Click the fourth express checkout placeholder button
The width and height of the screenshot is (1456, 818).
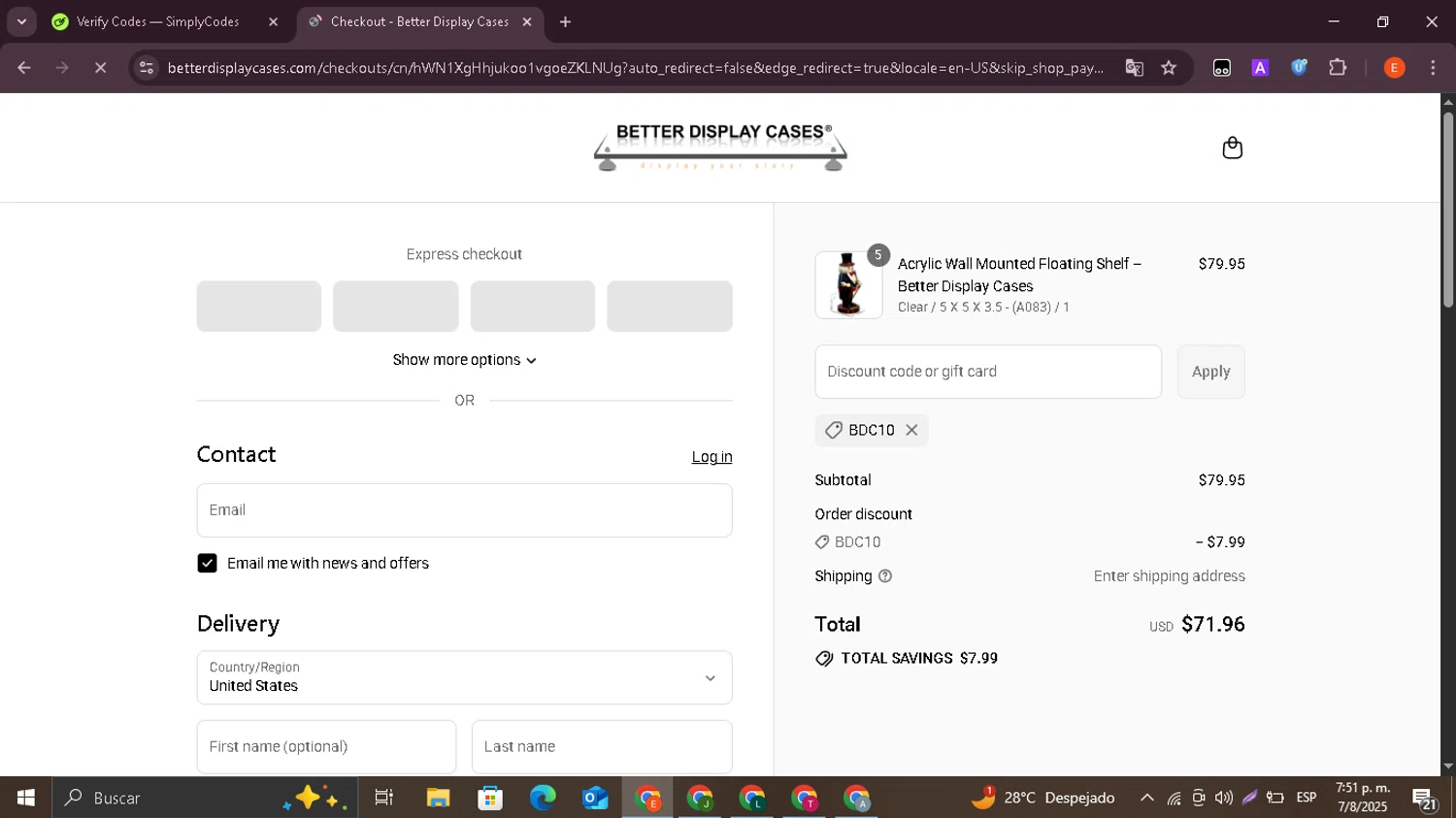coord(670,307)
